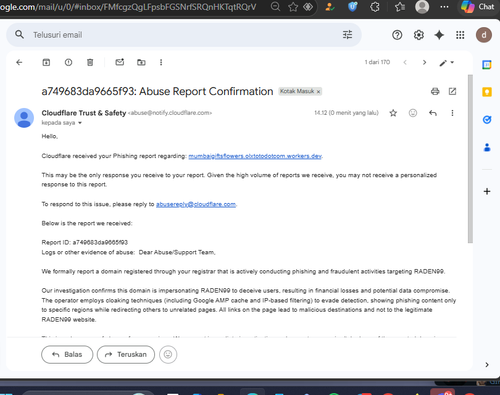Image resolution: width=500 pixels, height=395 pixels.
Task: Open message more menu beside reply arrow
Action: [452, 113]
